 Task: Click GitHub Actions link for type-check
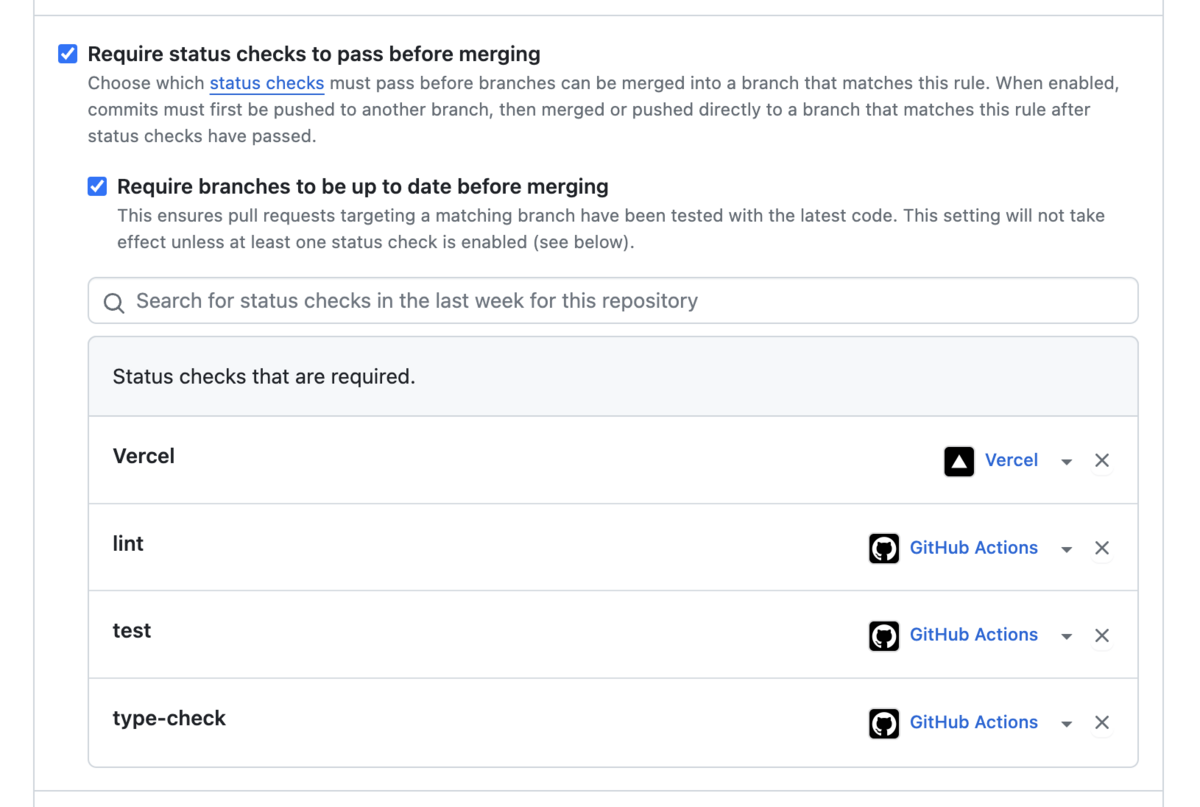973,722
